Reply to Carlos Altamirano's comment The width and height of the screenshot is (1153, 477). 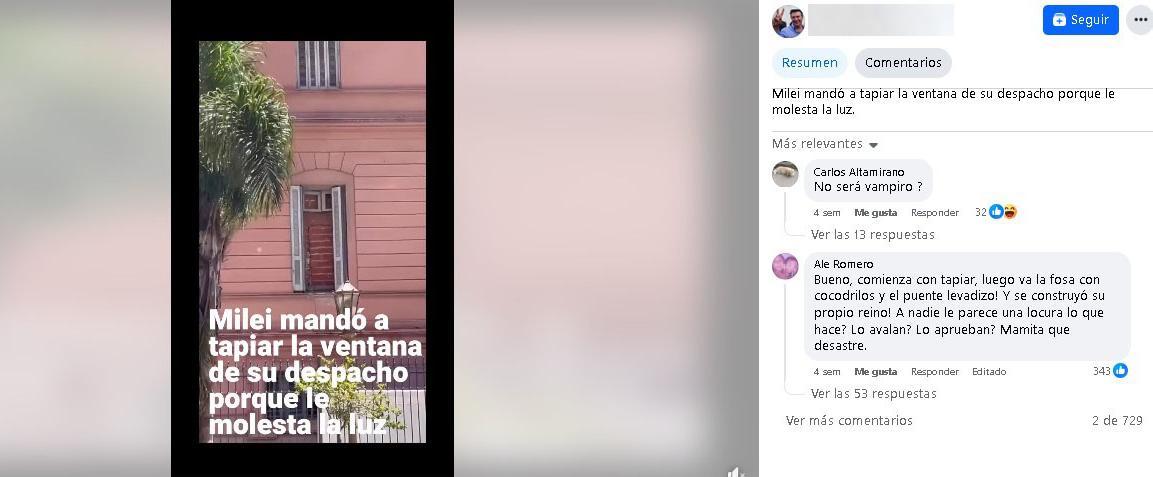pos(935,212)
